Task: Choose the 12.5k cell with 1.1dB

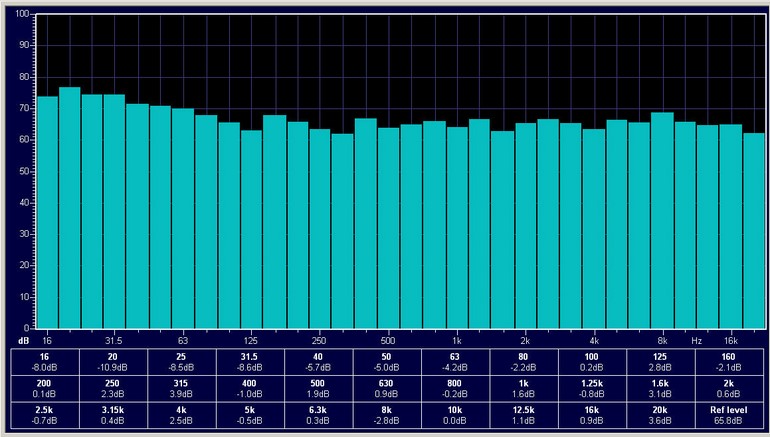Action: 523,415
